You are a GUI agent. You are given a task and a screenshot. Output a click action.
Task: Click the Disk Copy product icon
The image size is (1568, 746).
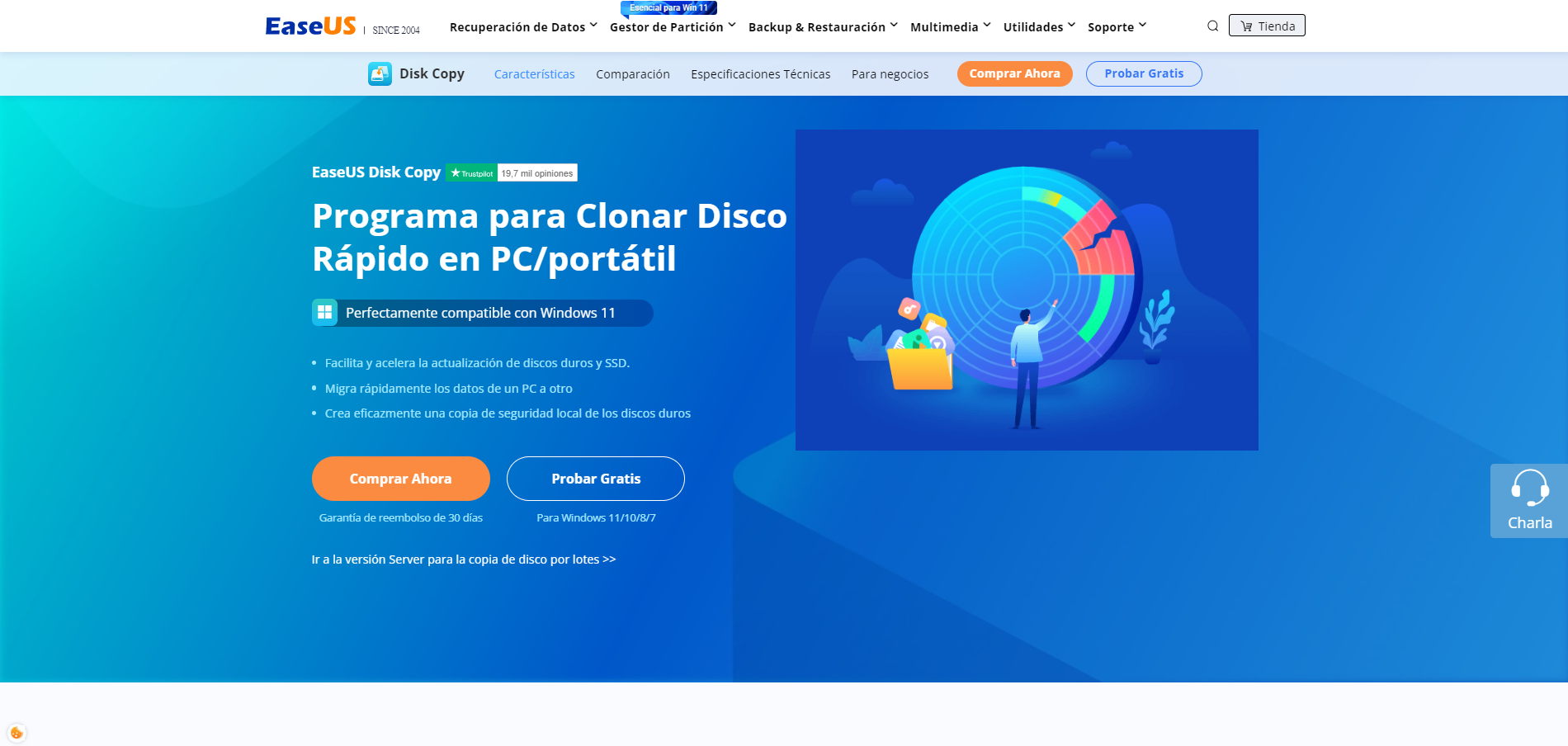(380, 73)
